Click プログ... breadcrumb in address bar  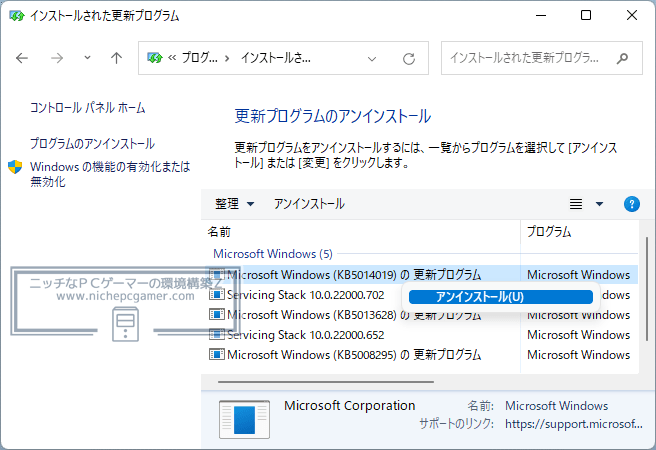(200, 58)
